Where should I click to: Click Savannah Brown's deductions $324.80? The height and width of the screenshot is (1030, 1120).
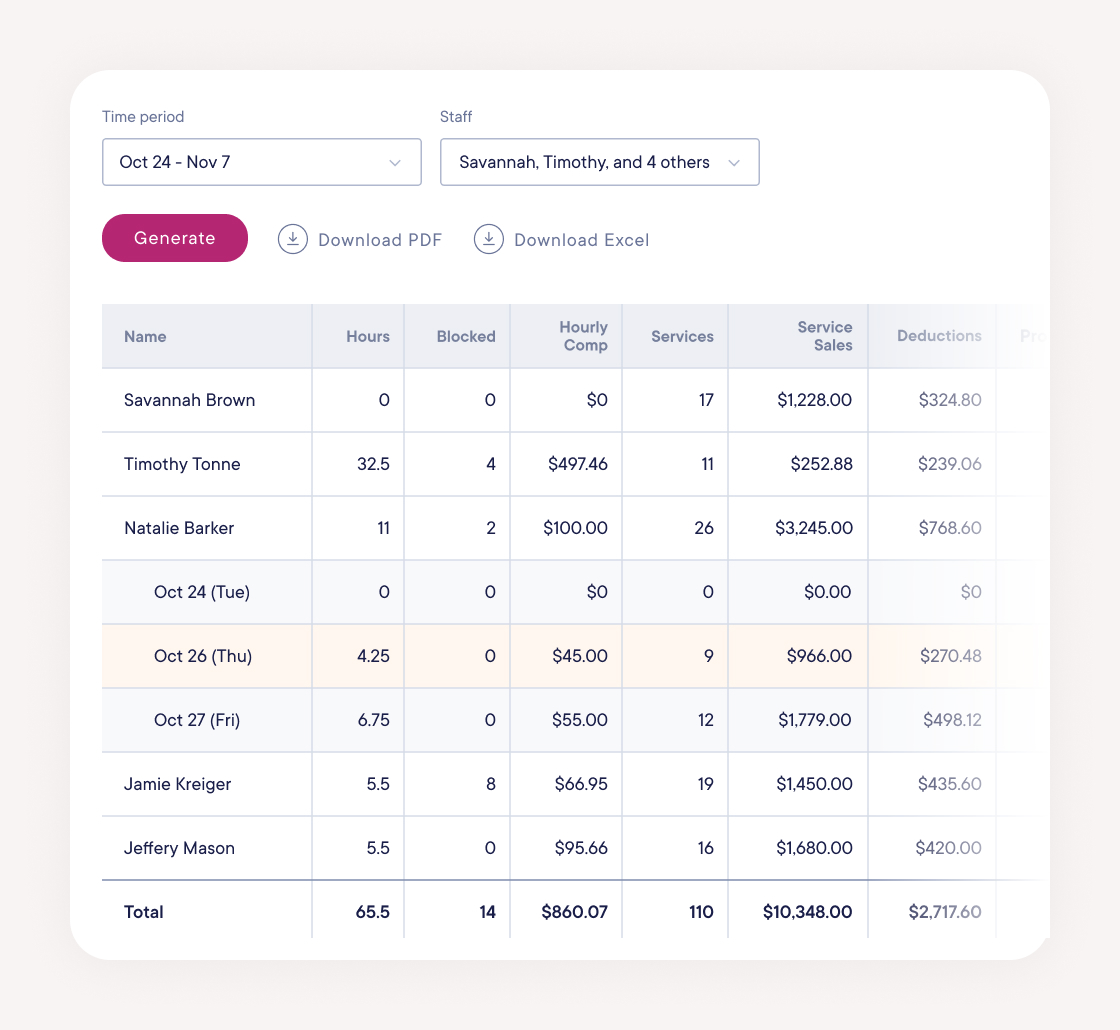[950, 400]
